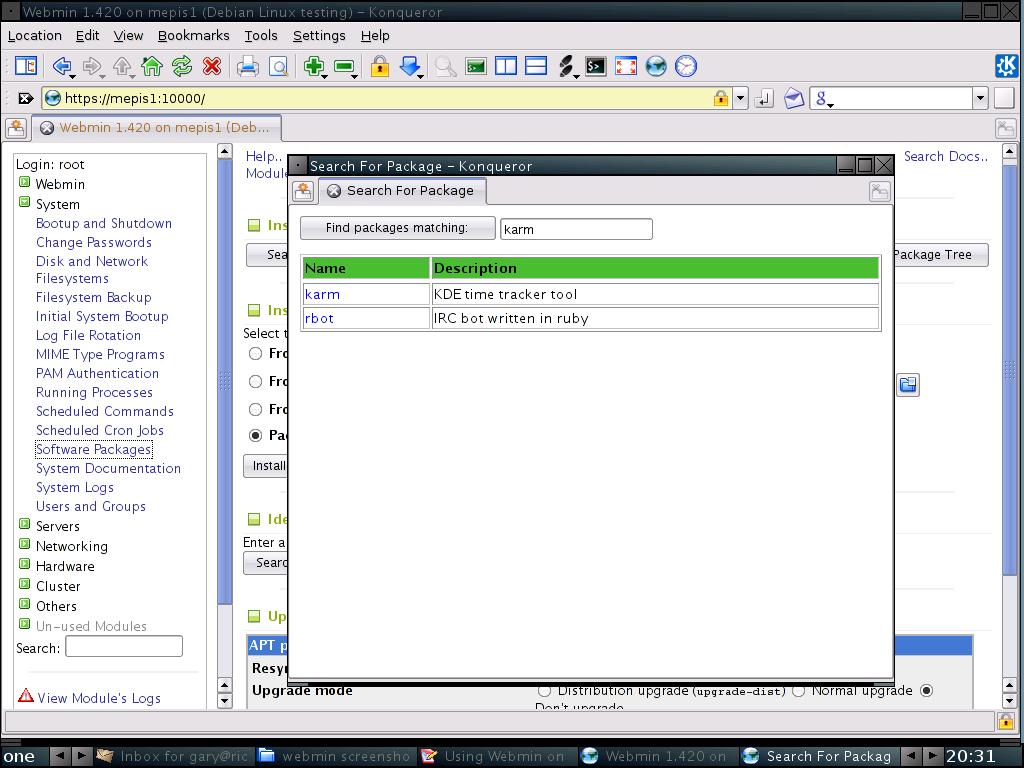Expand Un-used Modules category
Screen dimensions: 1024x768
tap(24, 624)
